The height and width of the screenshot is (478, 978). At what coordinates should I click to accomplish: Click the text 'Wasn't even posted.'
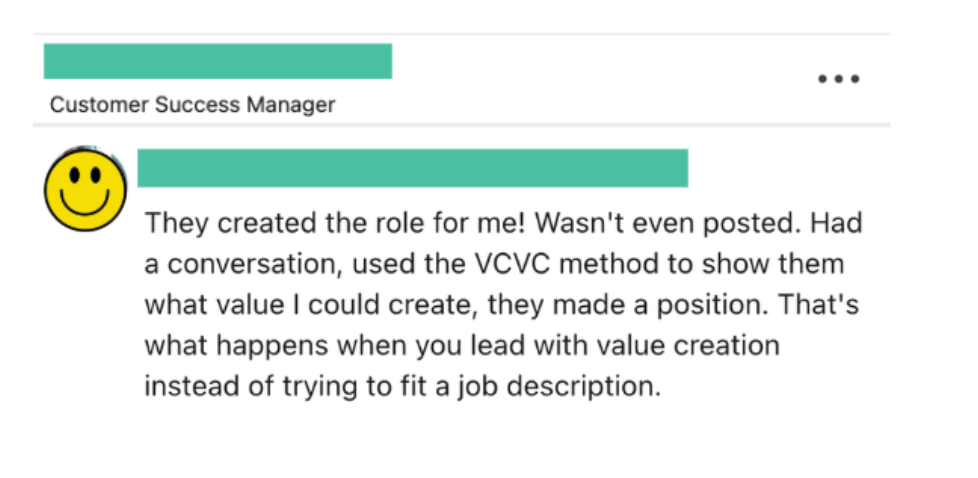pos(678,223)
